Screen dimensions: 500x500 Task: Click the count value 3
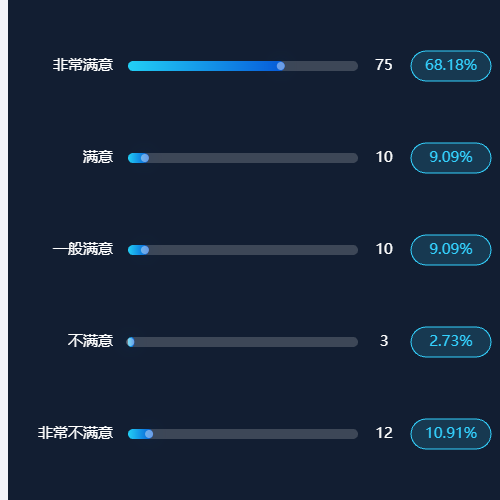(x=384, y=341)
